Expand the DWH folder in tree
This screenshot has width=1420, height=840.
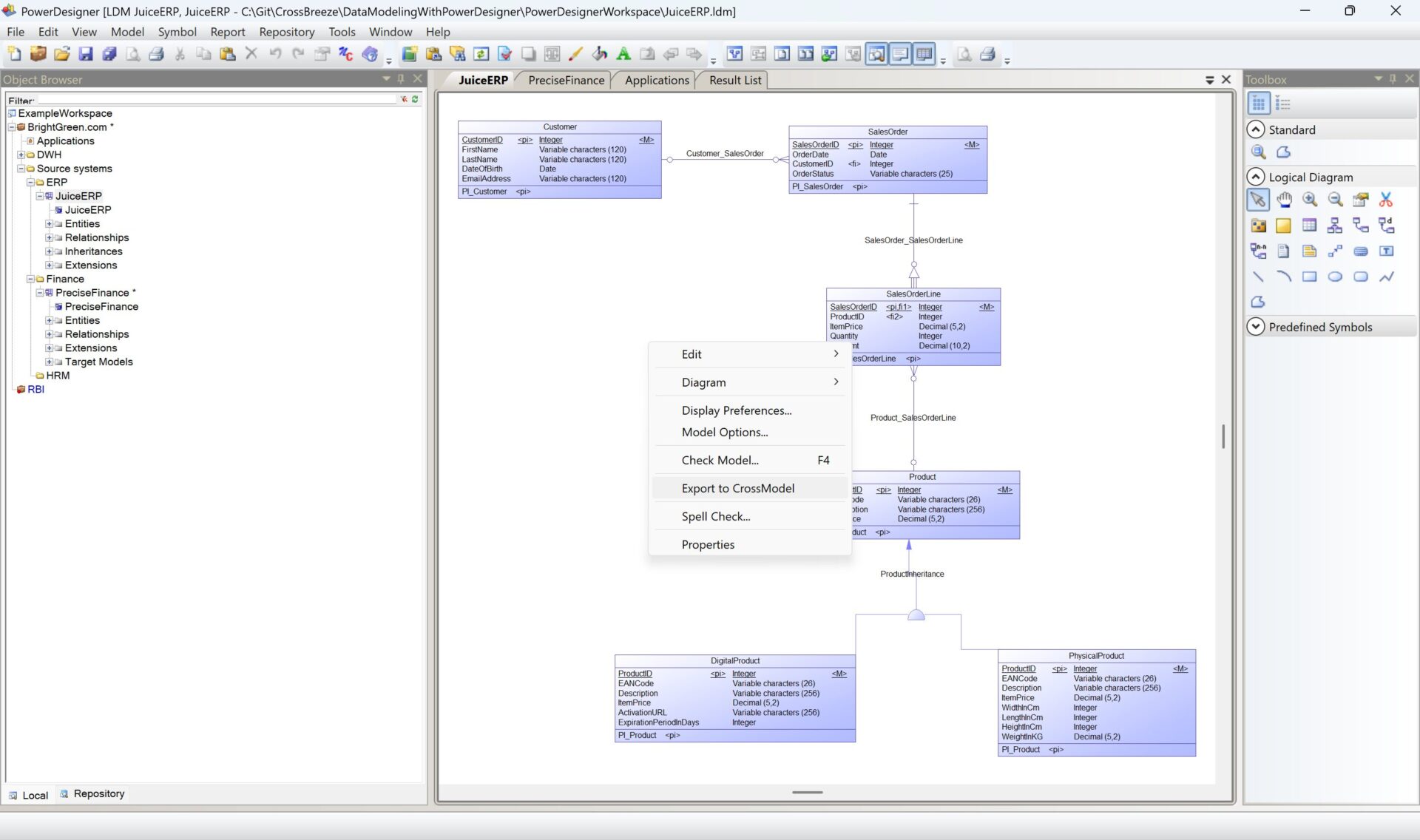(21, 155)
